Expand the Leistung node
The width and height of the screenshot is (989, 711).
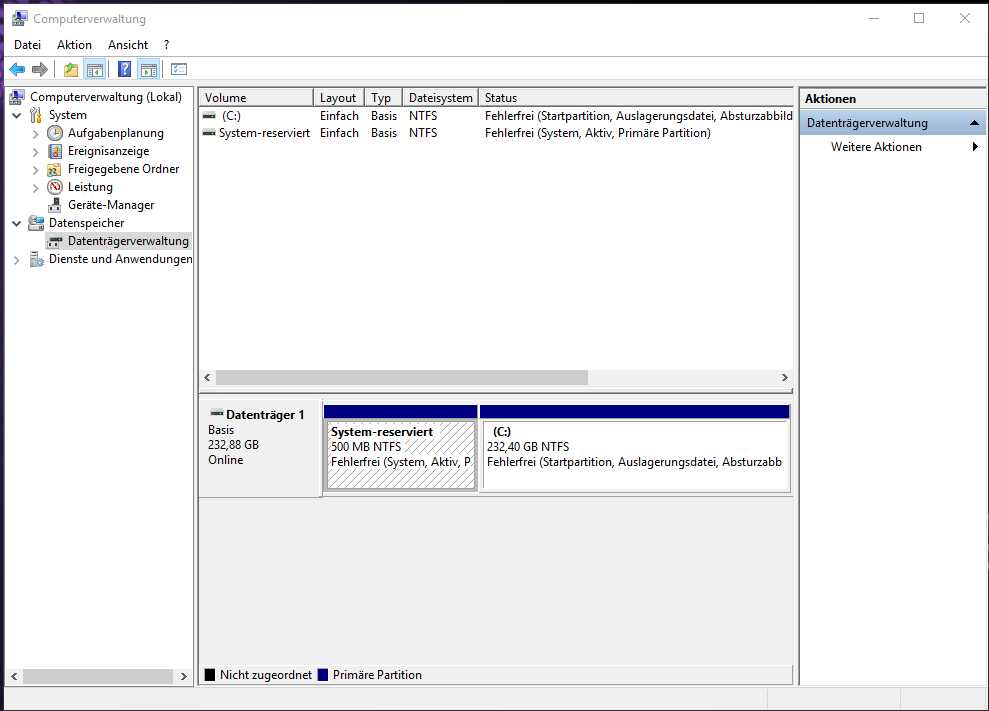click(36, 187)
